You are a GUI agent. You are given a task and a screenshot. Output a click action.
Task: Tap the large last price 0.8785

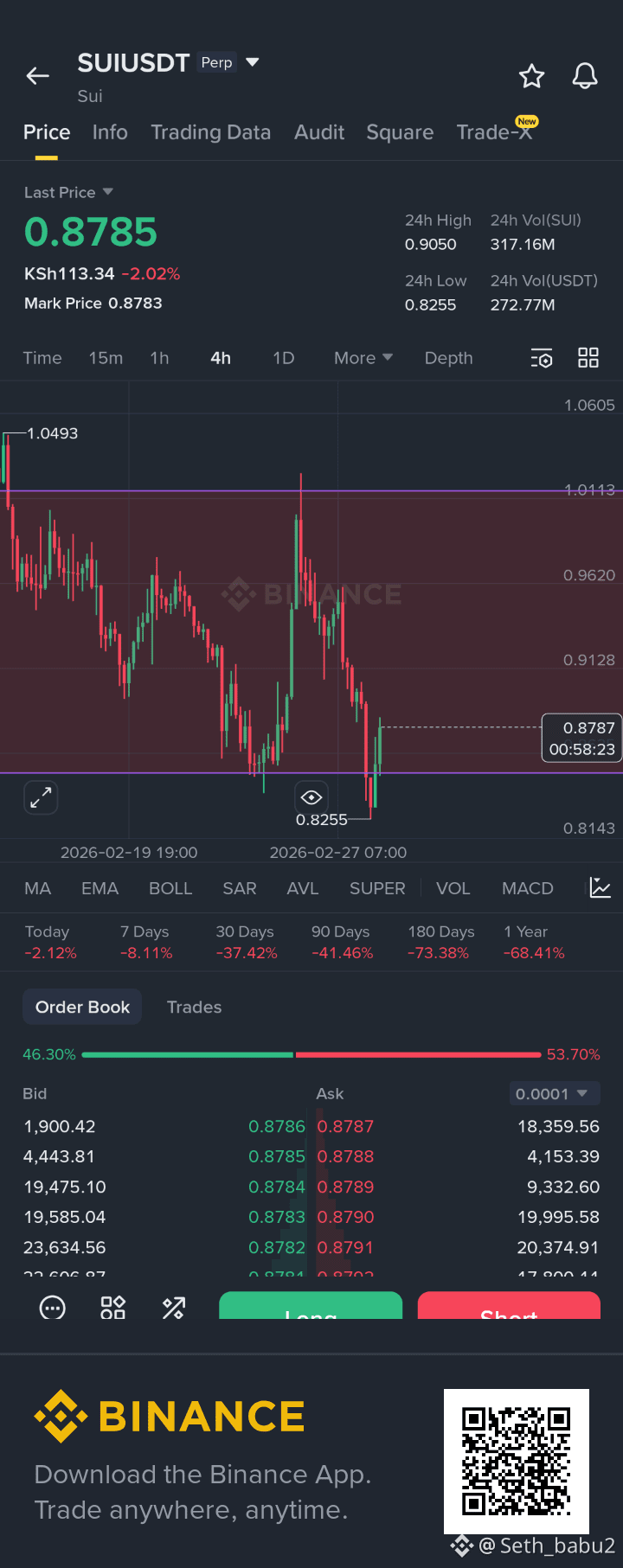91,233
